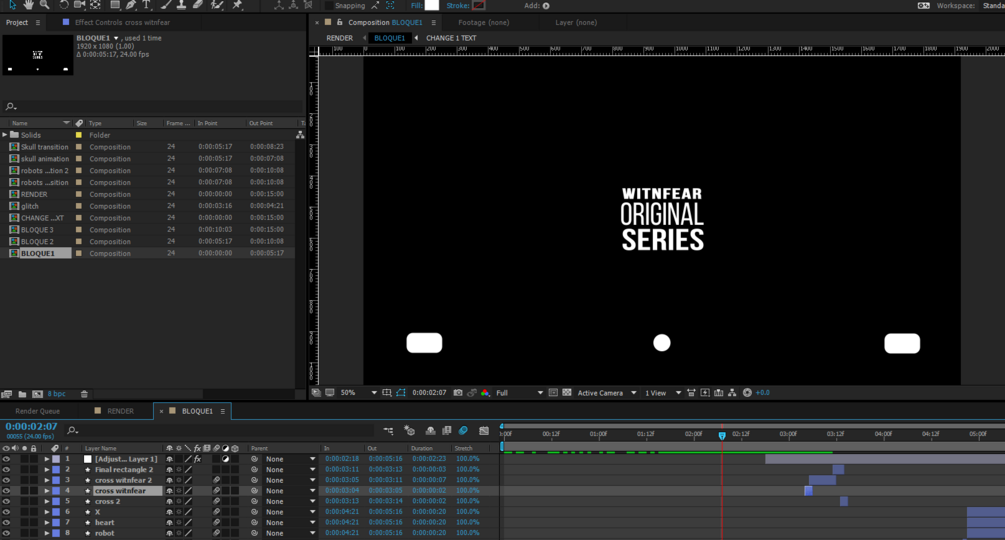Open the 1 View layout dropdown
The image size is (1005, 540).
[663, 393]
